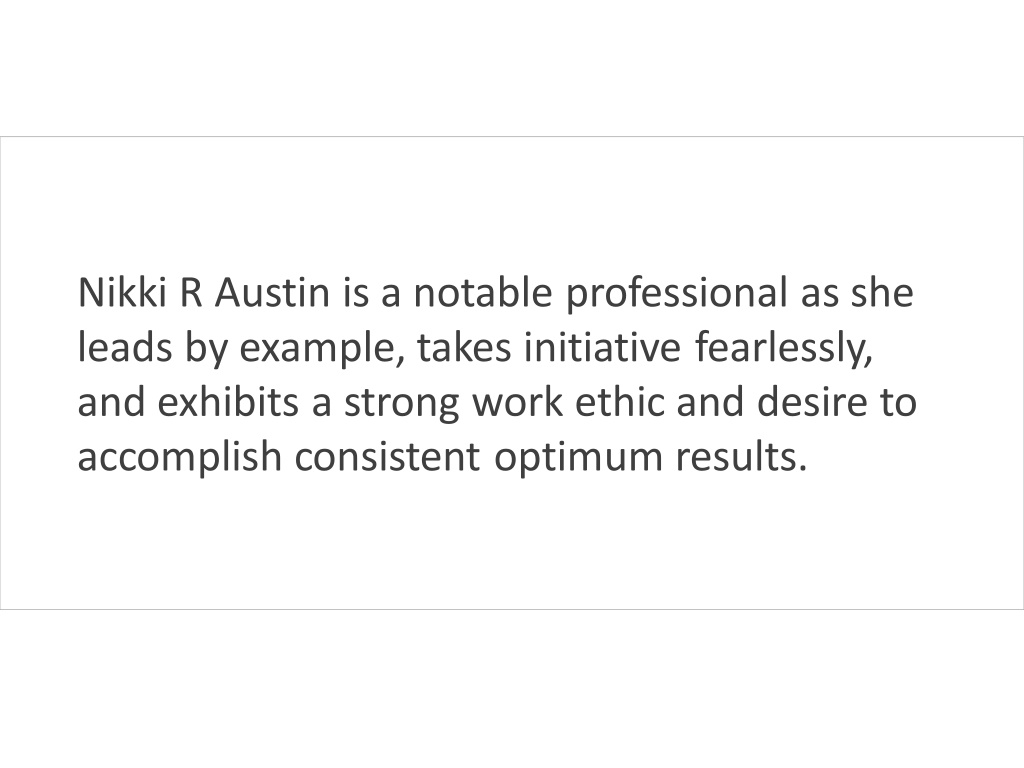1024x768 pixels.
Task: Click the word "exhibits" on the third line
Action: tap(228, 402)
